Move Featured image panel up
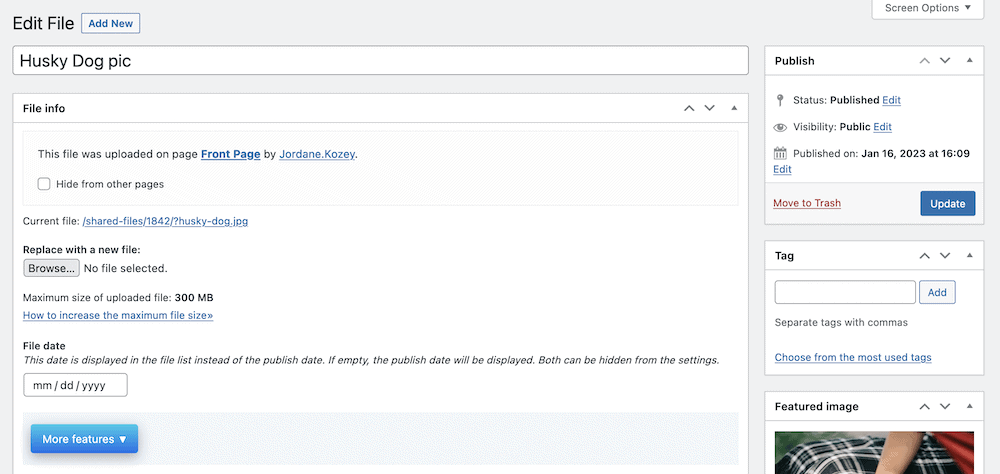This screenshot has width=1000, height=474. click(925, 406)
